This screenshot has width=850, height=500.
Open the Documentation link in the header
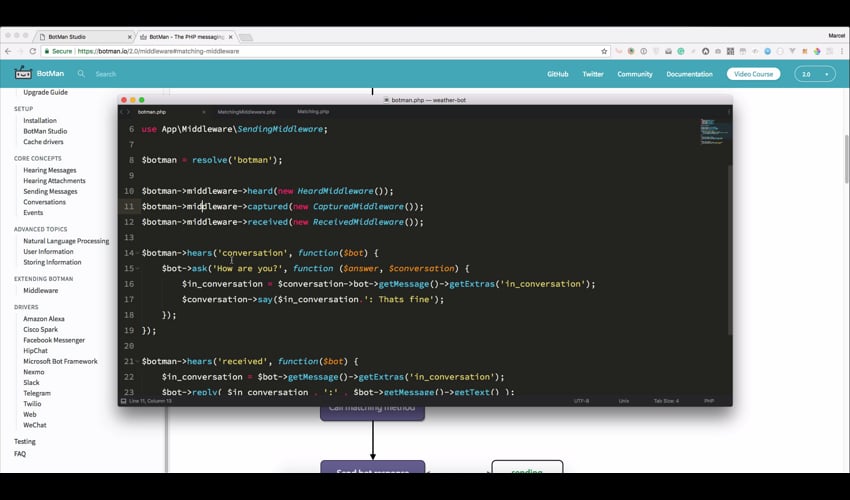690,74
